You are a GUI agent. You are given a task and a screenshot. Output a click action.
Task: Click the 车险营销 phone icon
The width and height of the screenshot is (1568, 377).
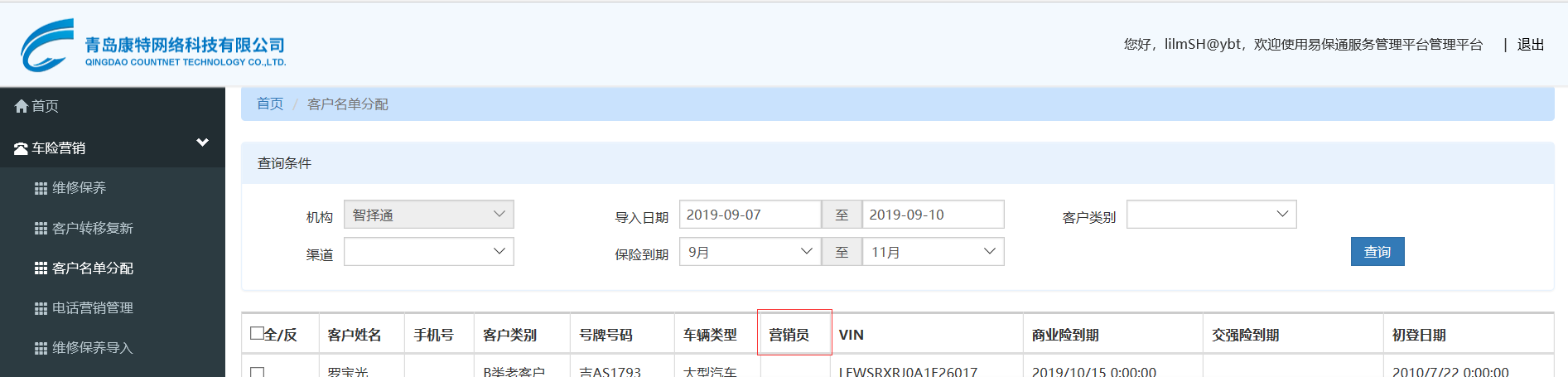(x=22, y=148)
